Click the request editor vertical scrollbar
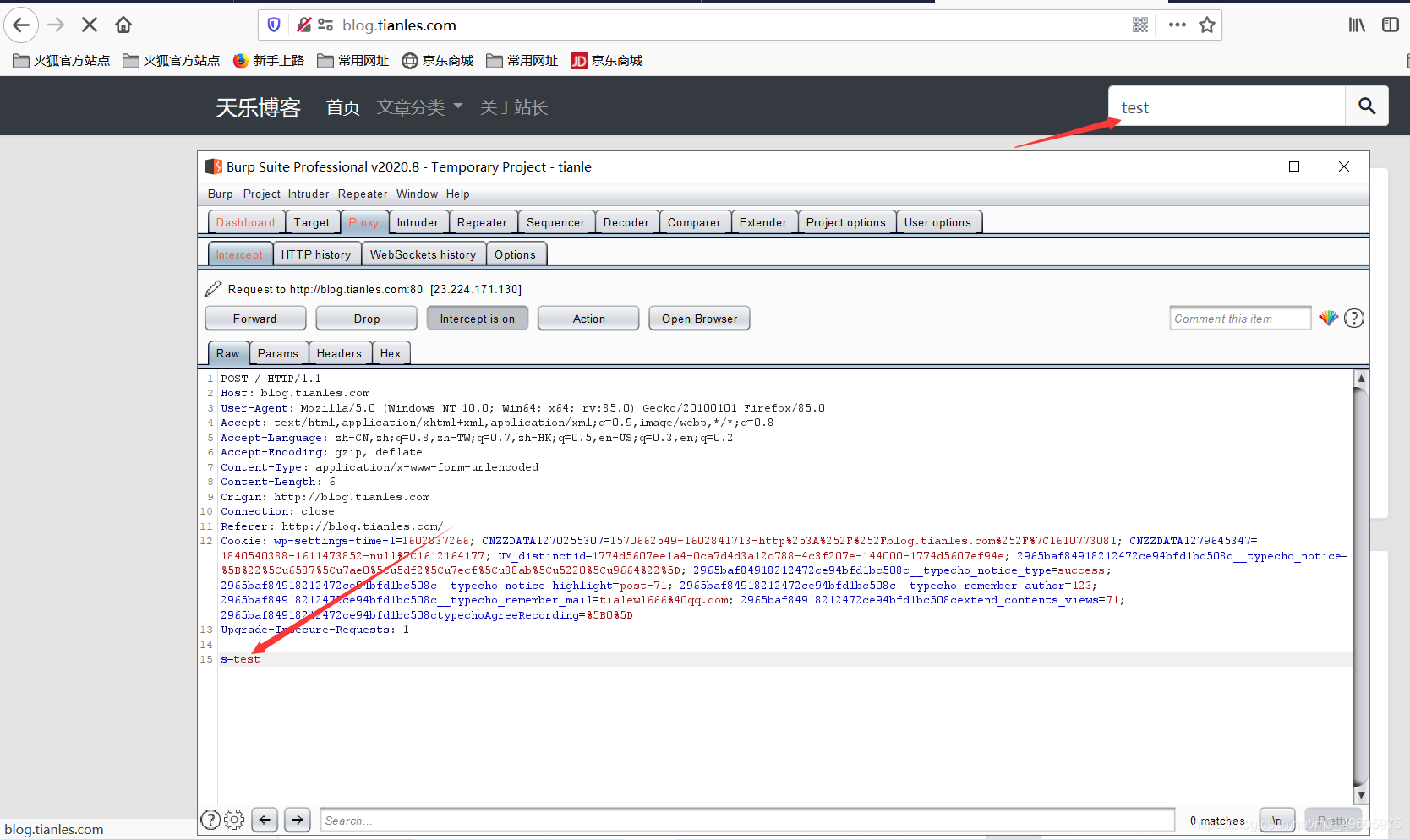Image resolution: width=1410 pixels, height=840 pixels. (1360, 586)
